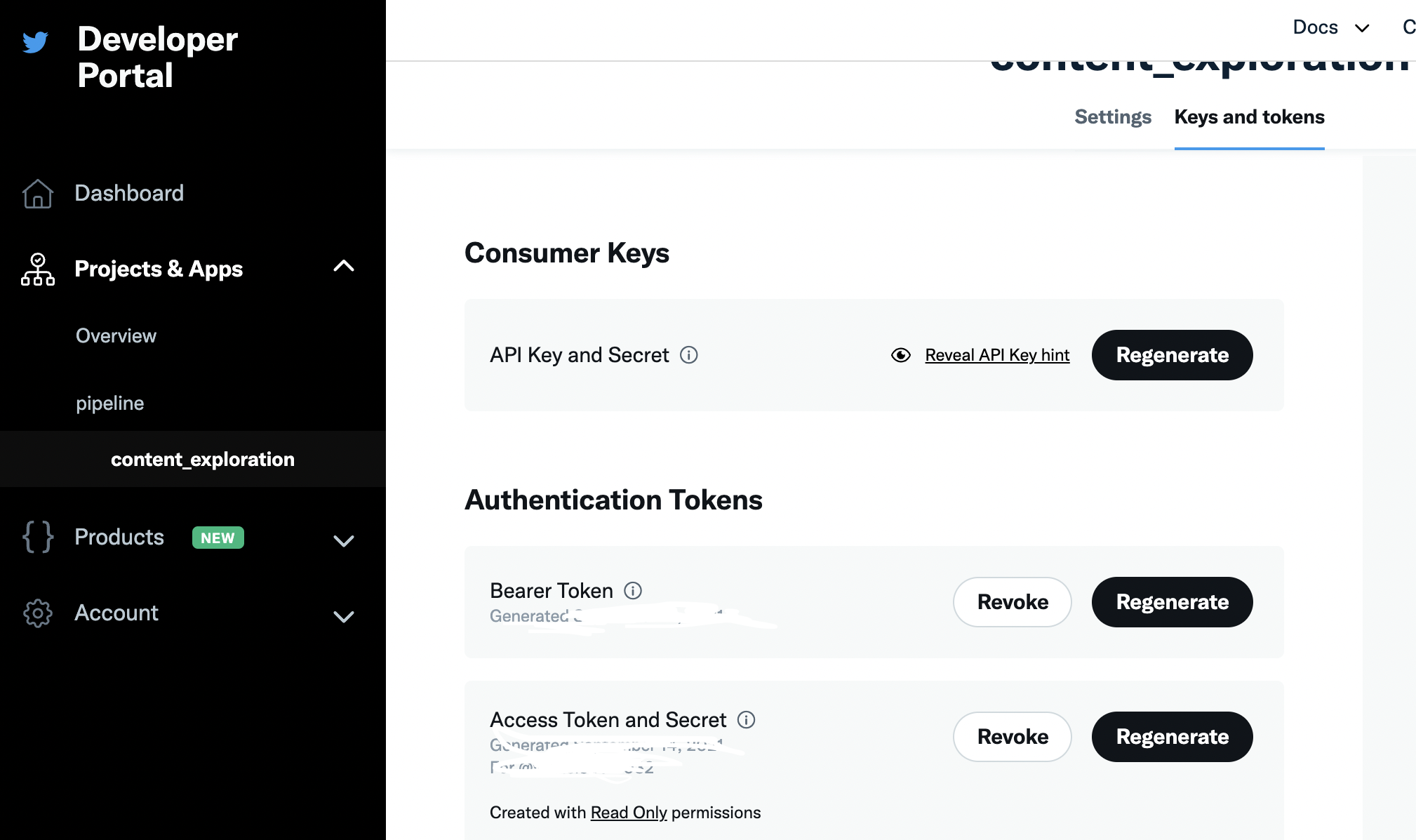
Task: Open the content_exploration app in sidebar
Action: [x=202, y=459]
